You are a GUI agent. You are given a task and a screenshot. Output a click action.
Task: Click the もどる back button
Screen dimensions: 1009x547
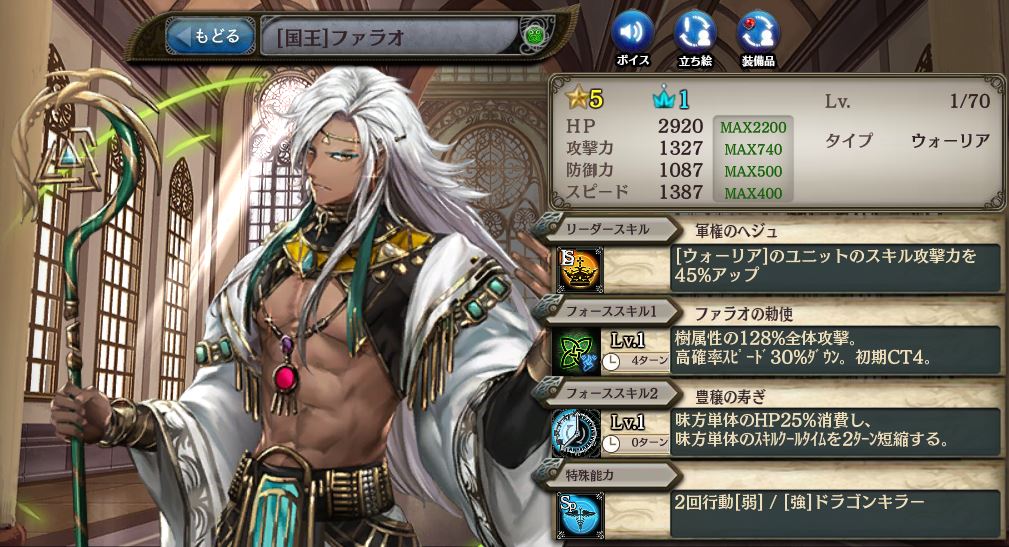pos(210,35)
